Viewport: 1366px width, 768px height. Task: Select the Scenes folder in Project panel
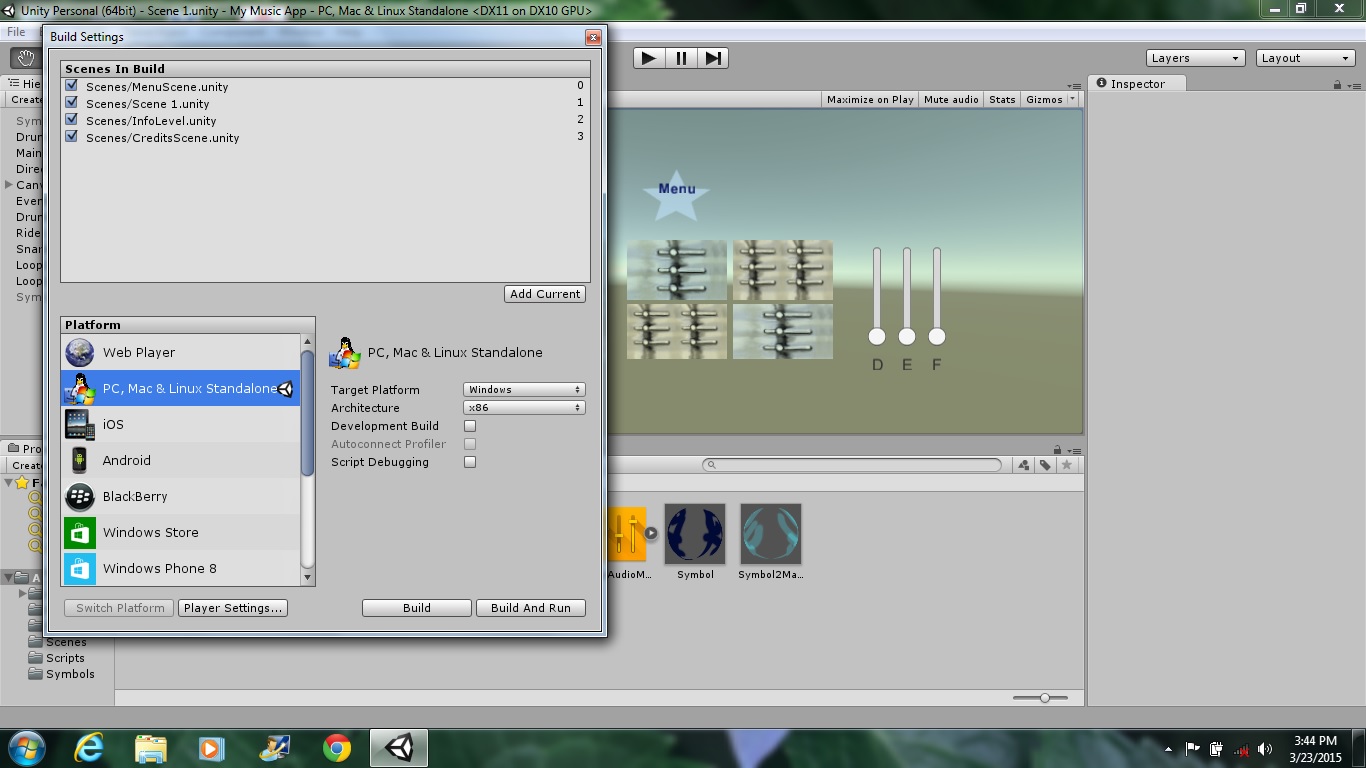[66, 642]
